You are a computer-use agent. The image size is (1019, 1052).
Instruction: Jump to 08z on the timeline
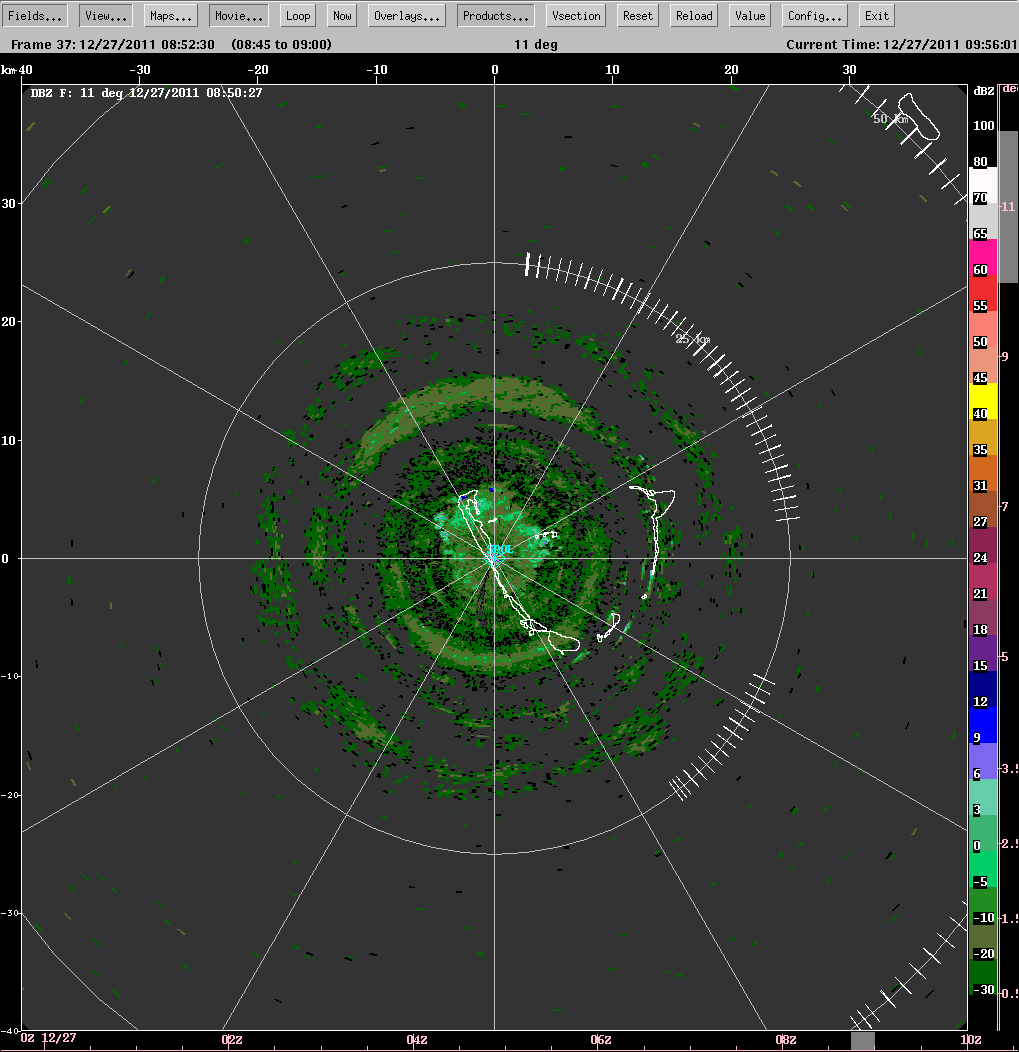pyautogui.click(x=786, y=1040)
